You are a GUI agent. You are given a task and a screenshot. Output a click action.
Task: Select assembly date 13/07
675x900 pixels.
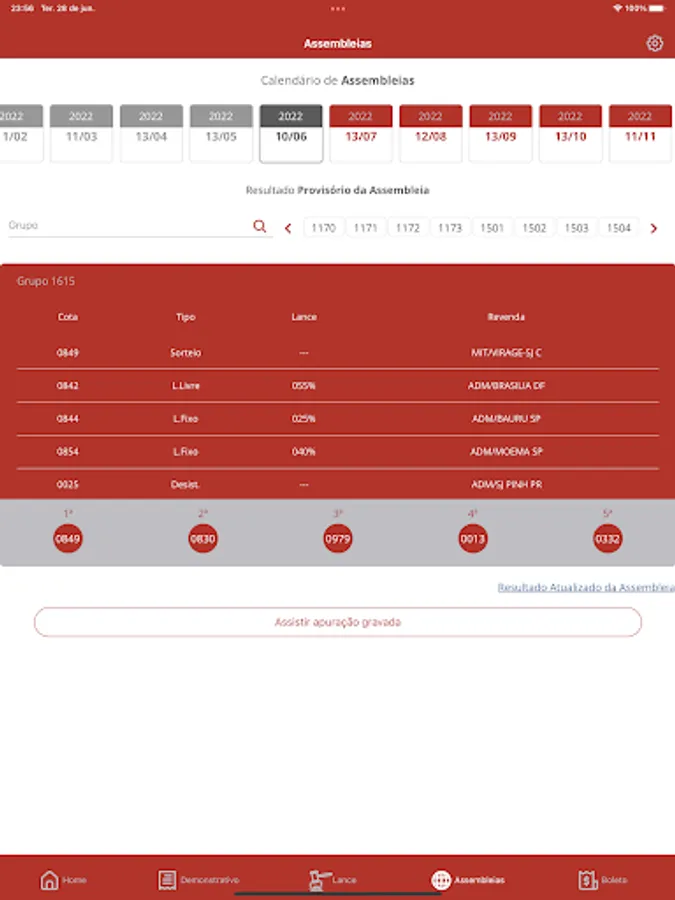point(361,133)
